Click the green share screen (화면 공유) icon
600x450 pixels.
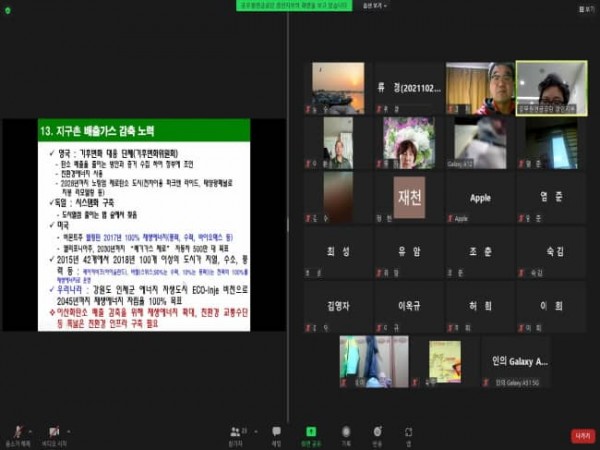click(x=311, y=432)
